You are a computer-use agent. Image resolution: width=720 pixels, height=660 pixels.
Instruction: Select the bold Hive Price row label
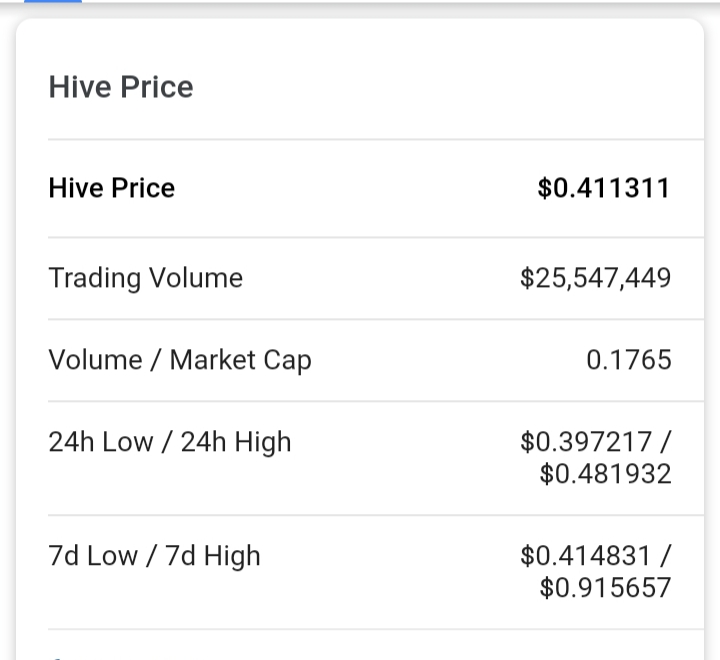point(111,188)
